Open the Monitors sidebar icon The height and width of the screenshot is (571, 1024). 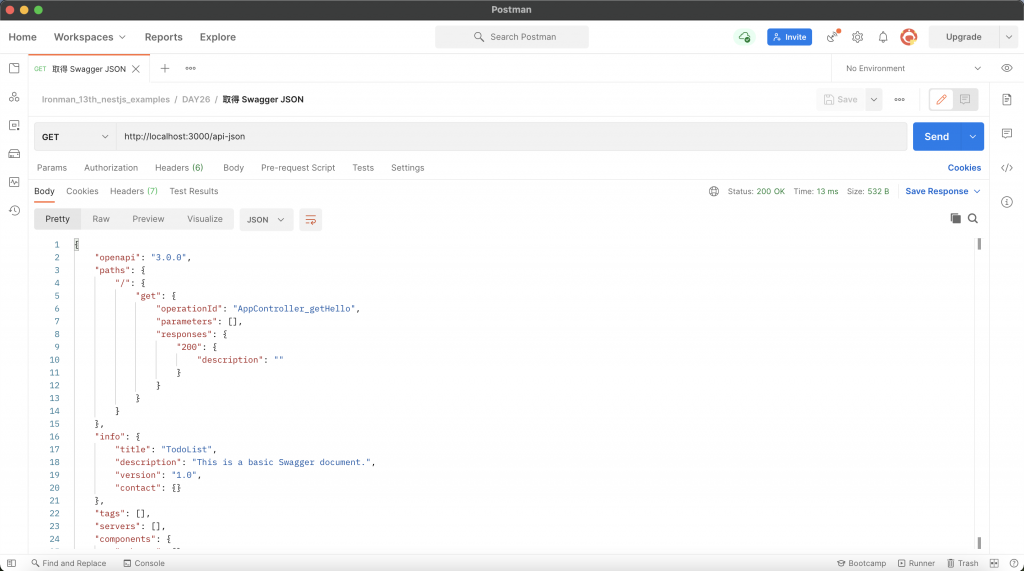tap(14, 182)
